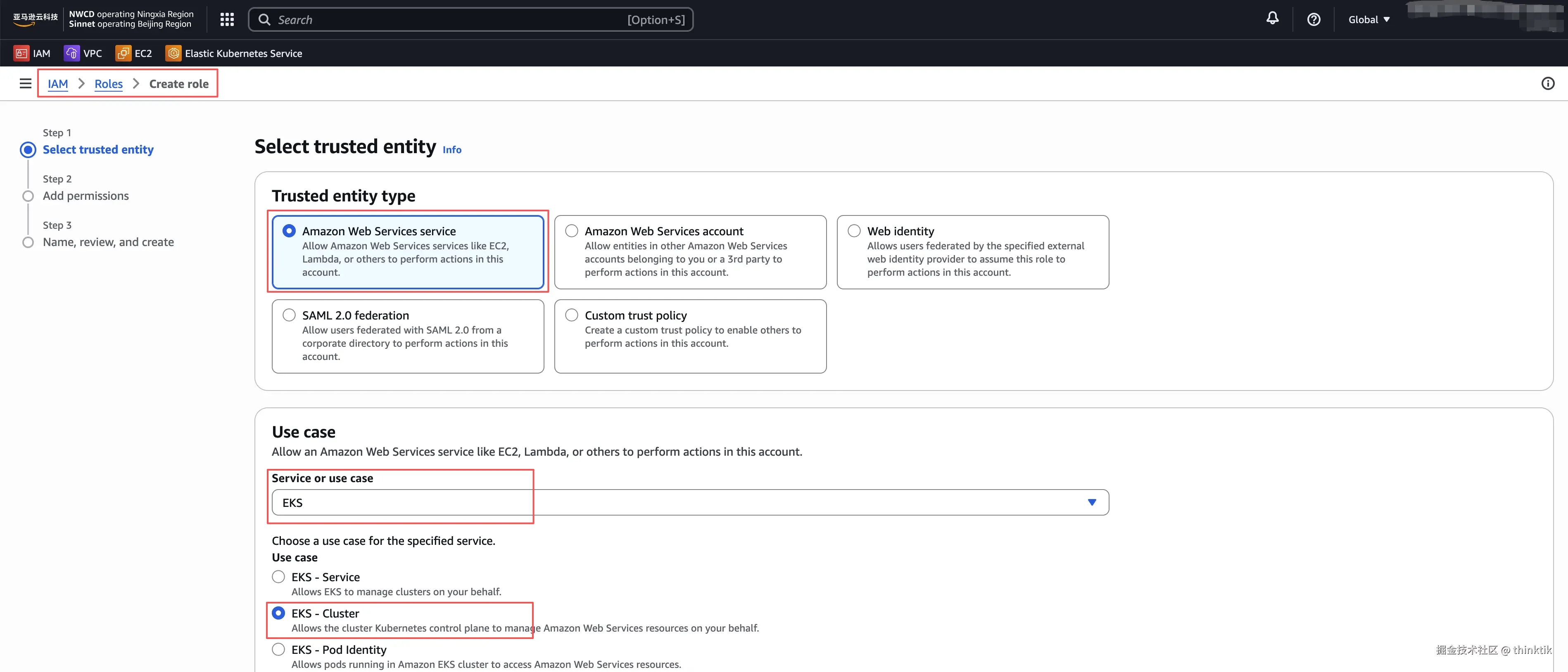This screenshot has width=1568, height=672.
Task: Select Amazon Web Services account entity type
Action: point(572,231)
